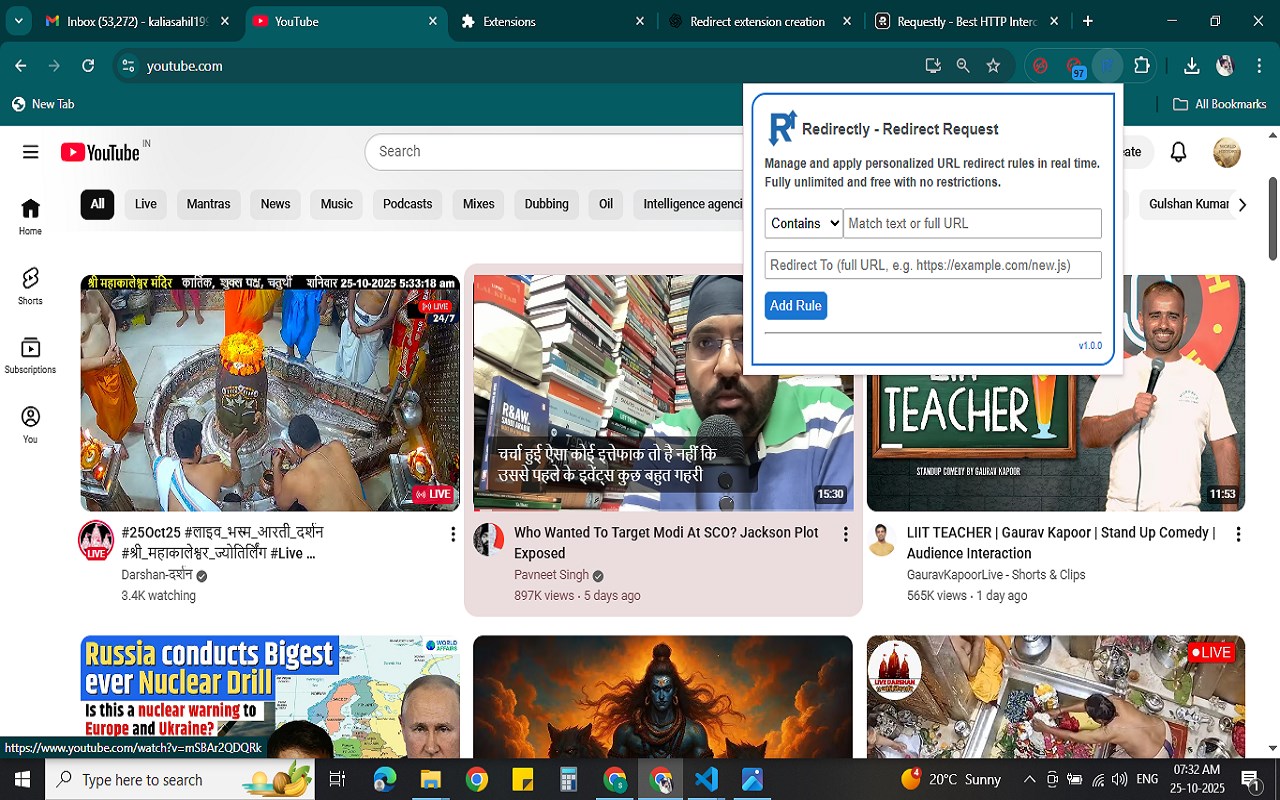Open options menu for the Darshan live video
1280x800 pixels.
click(452, 535)
